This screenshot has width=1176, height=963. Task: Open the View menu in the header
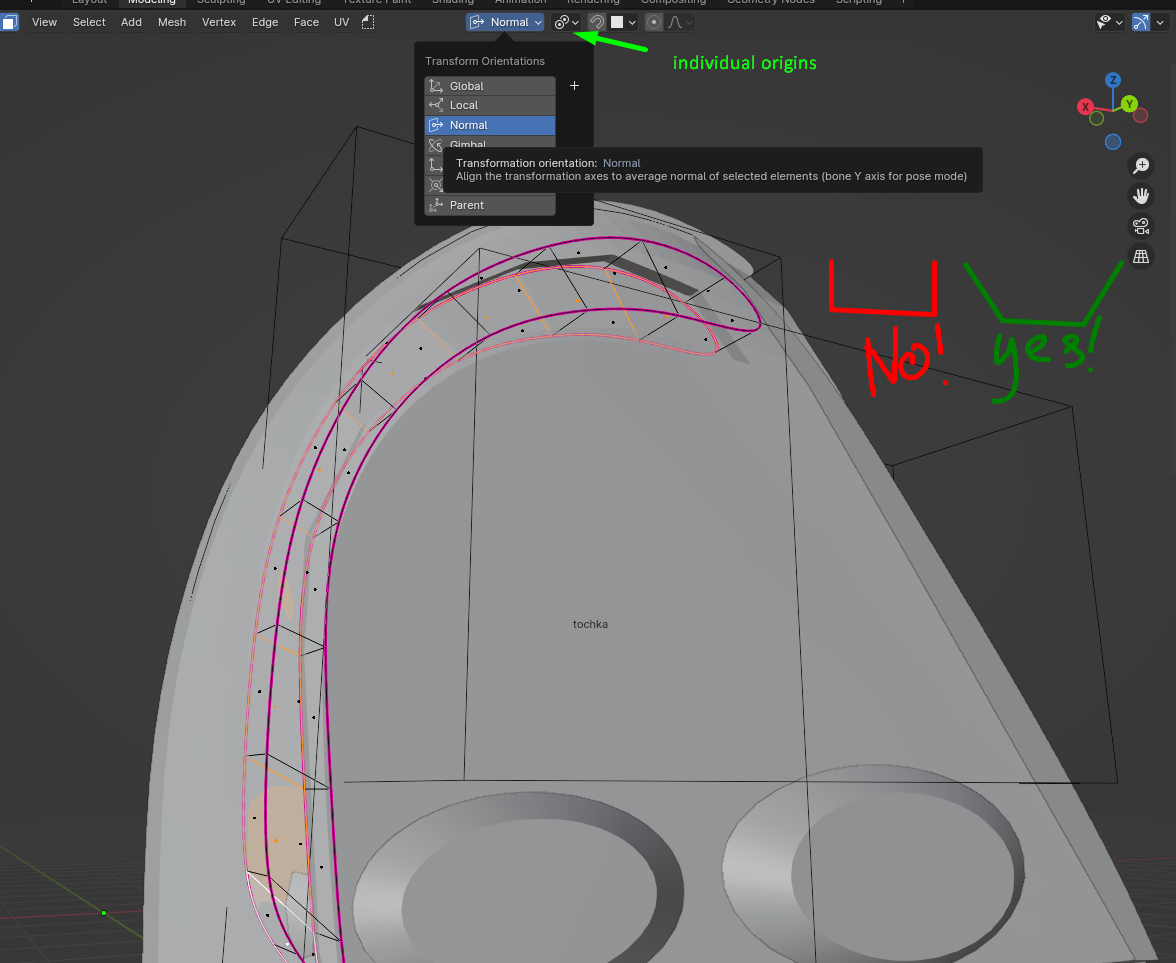44,22
